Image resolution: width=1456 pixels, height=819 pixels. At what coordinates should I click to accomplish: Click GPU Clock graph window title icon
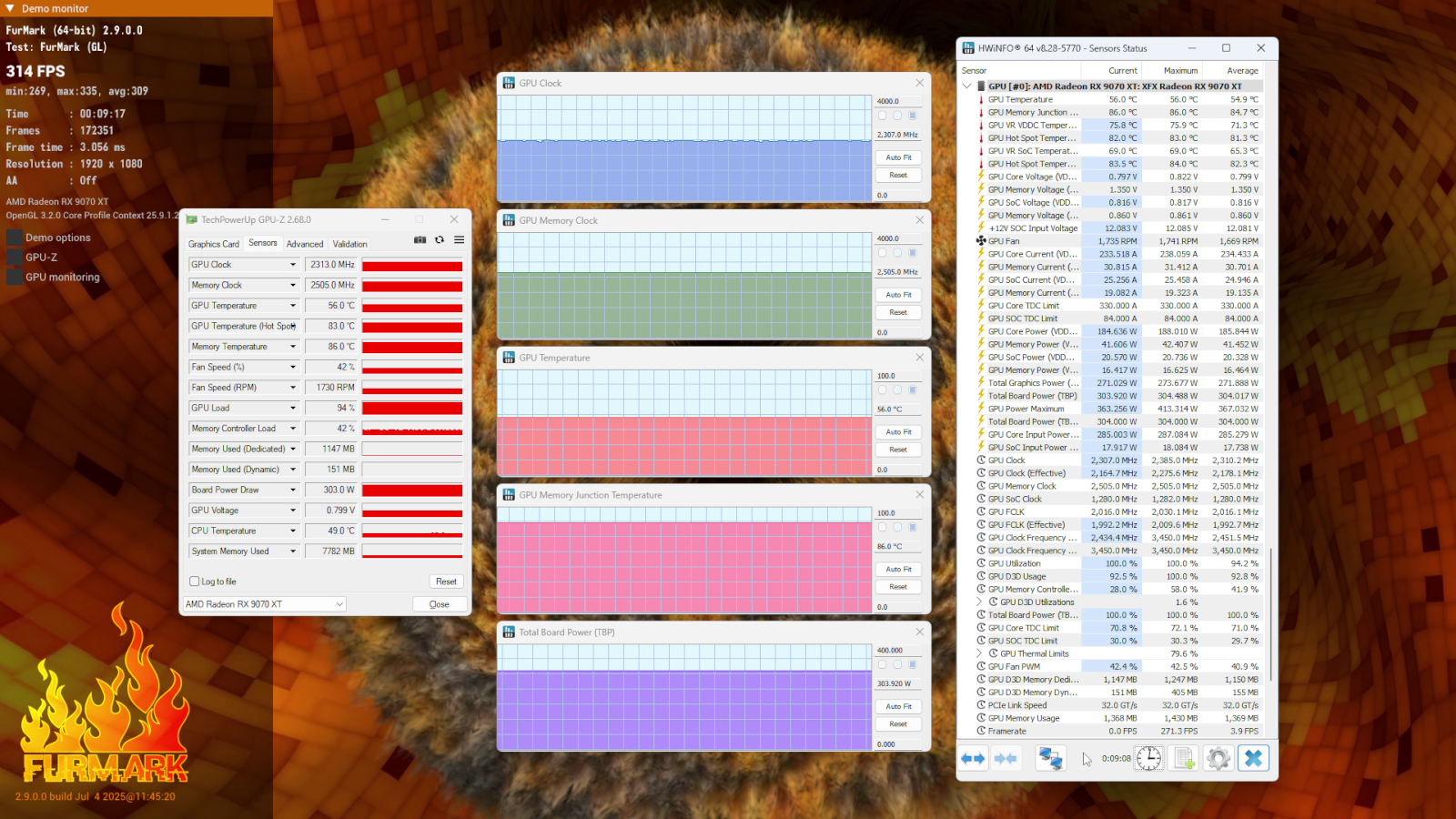point(509,83)
